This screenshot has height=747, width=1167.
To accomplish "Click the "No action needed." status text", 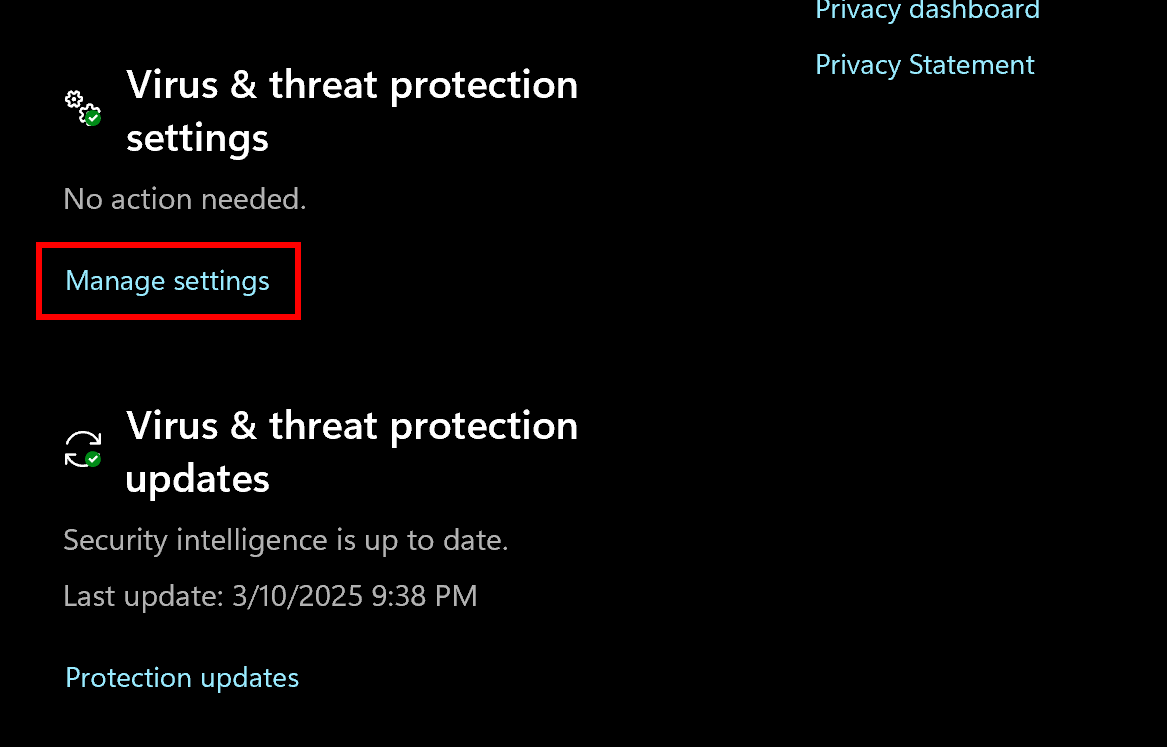I will (x=184, y=199).
